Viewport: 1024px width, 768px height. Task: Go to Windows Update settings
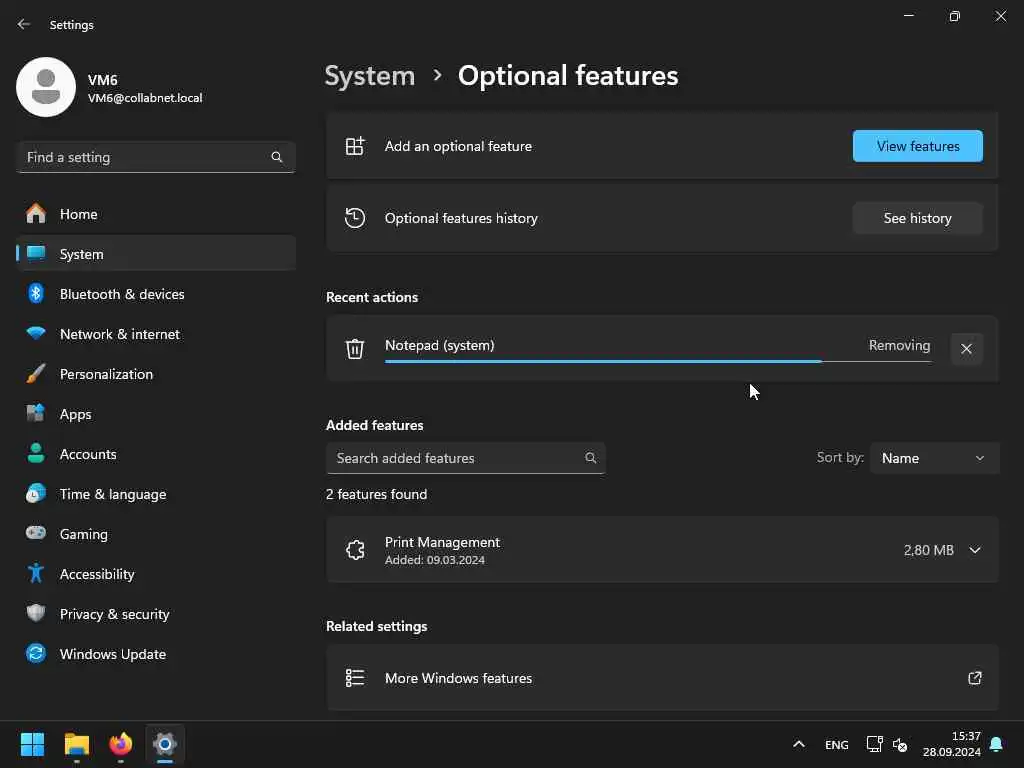point(112,654)
